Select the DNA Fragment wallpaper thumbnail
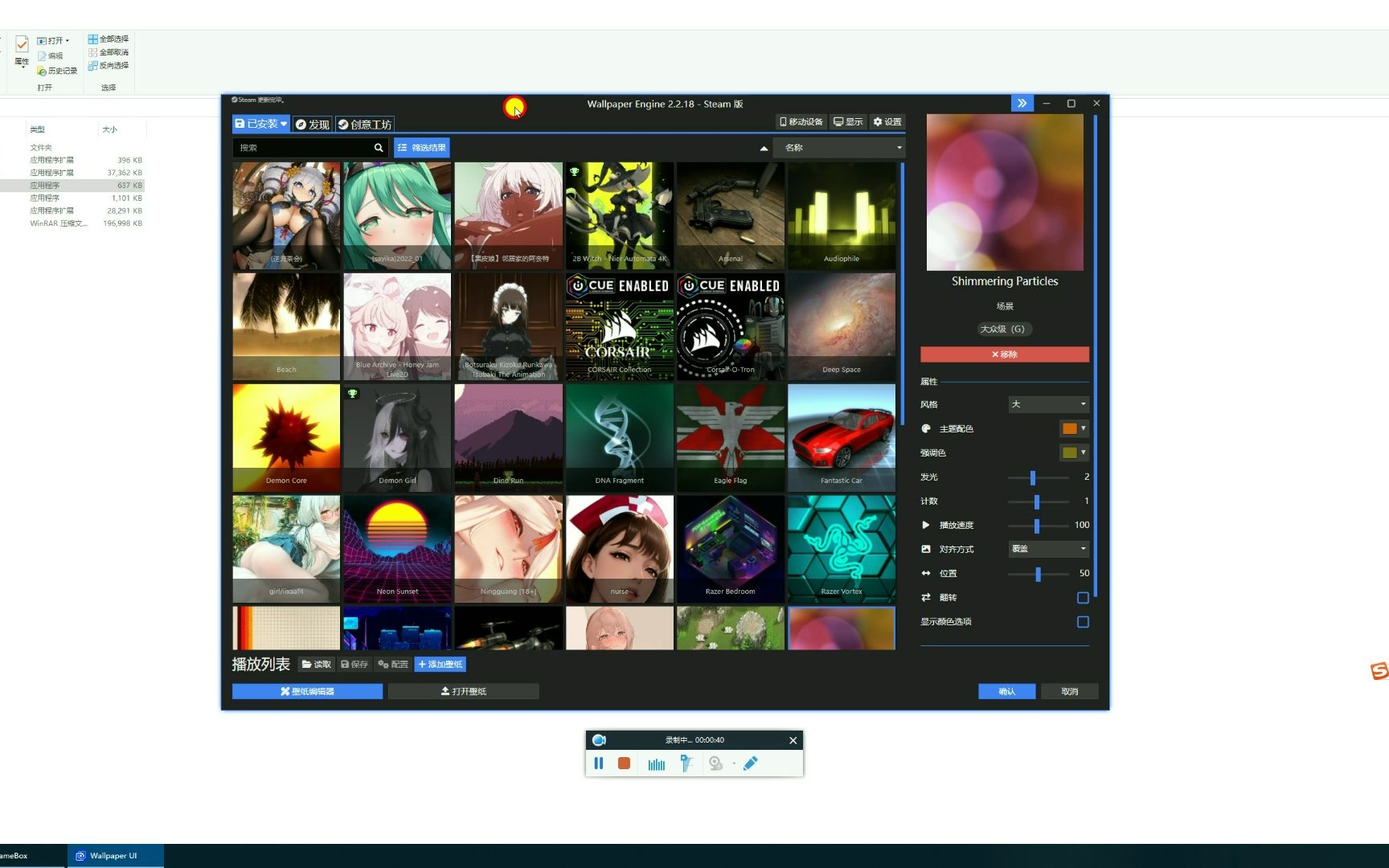 point(620,438)
